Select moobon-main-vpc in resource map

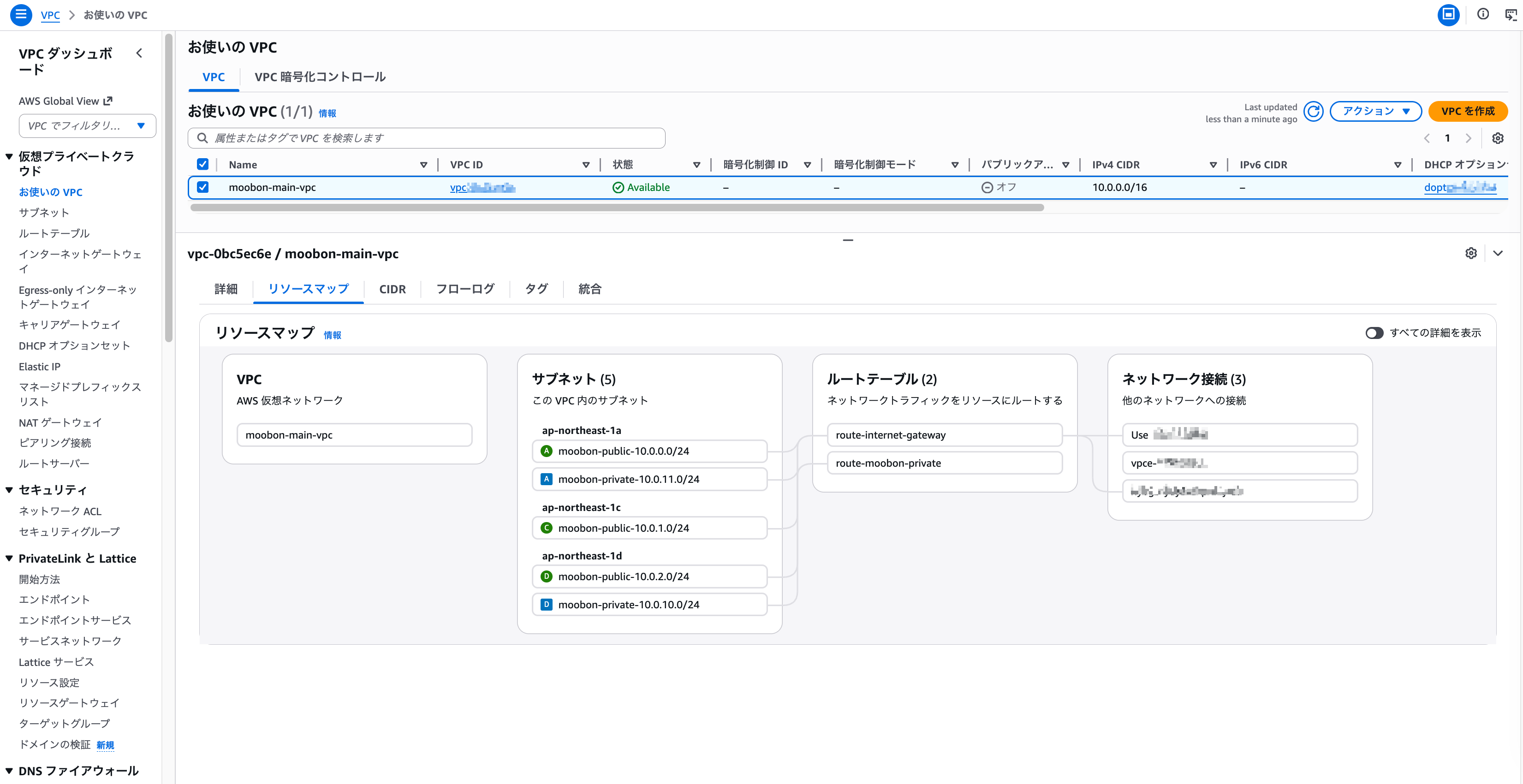click(354, 435)
